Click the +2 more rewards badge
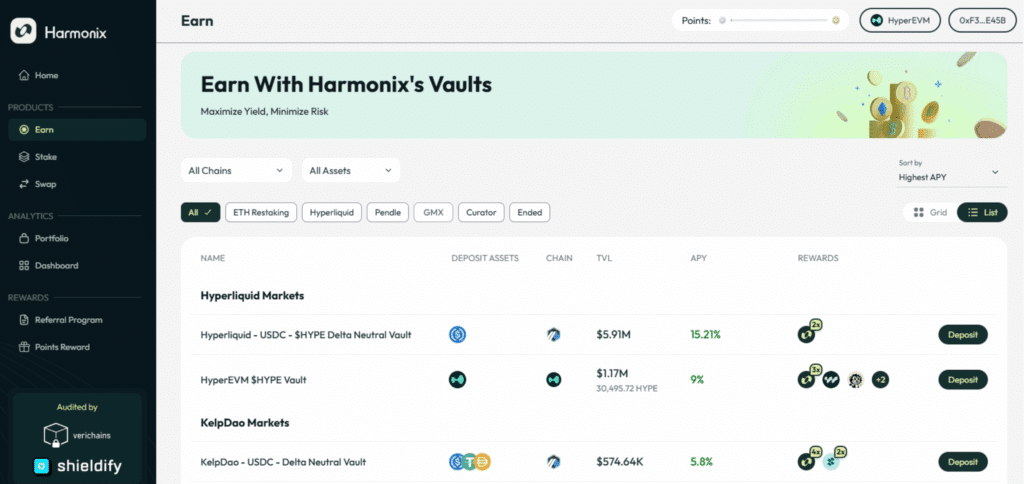 [x=880, y=379]
